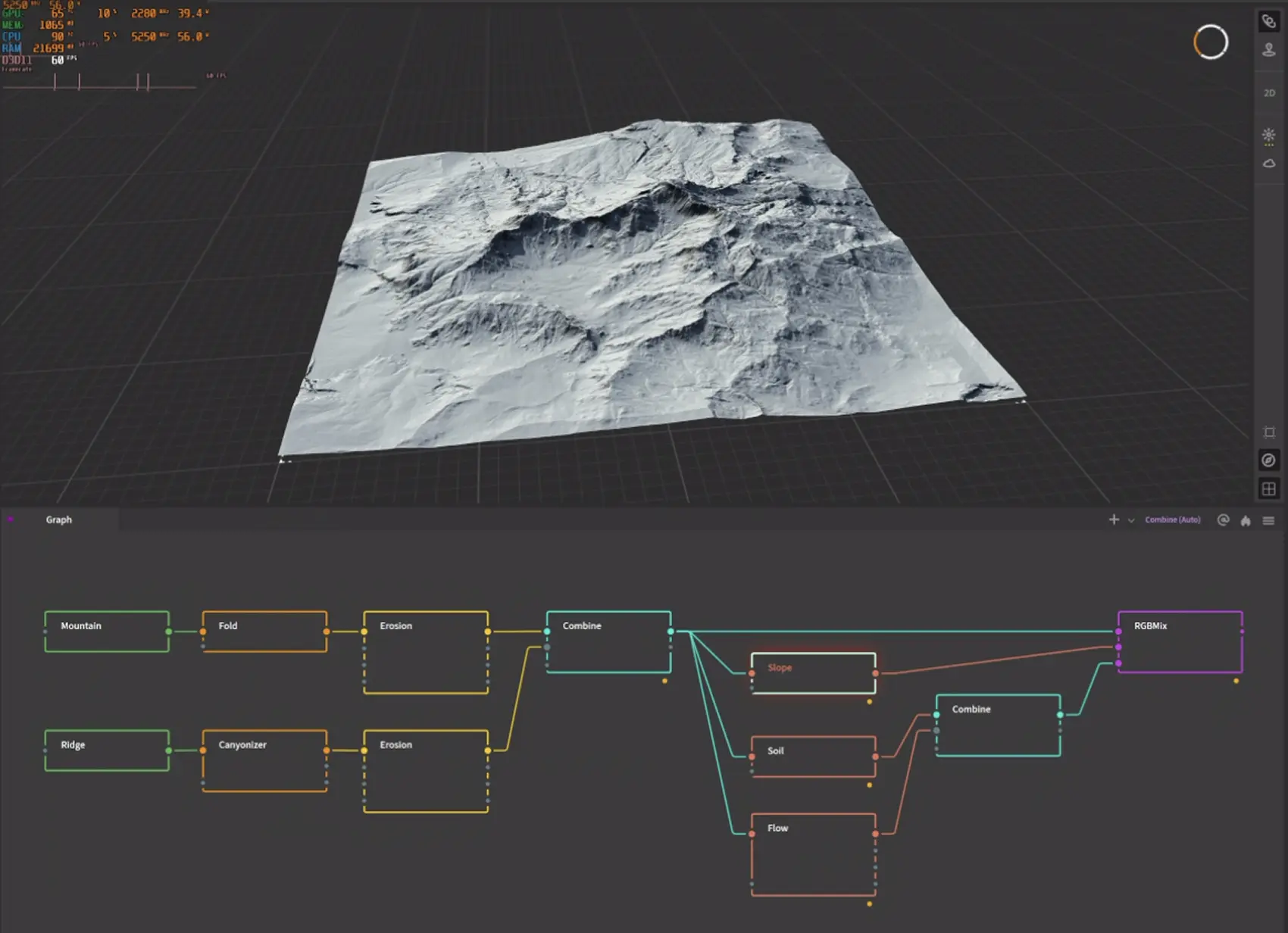Toggle the viewport grid icon
Viewport: 1288px width, 933px height.
1268,489
